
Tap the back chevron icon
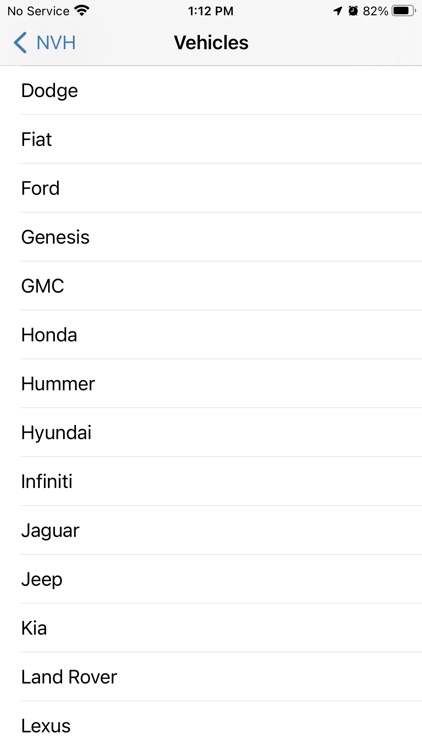point(20,43)
